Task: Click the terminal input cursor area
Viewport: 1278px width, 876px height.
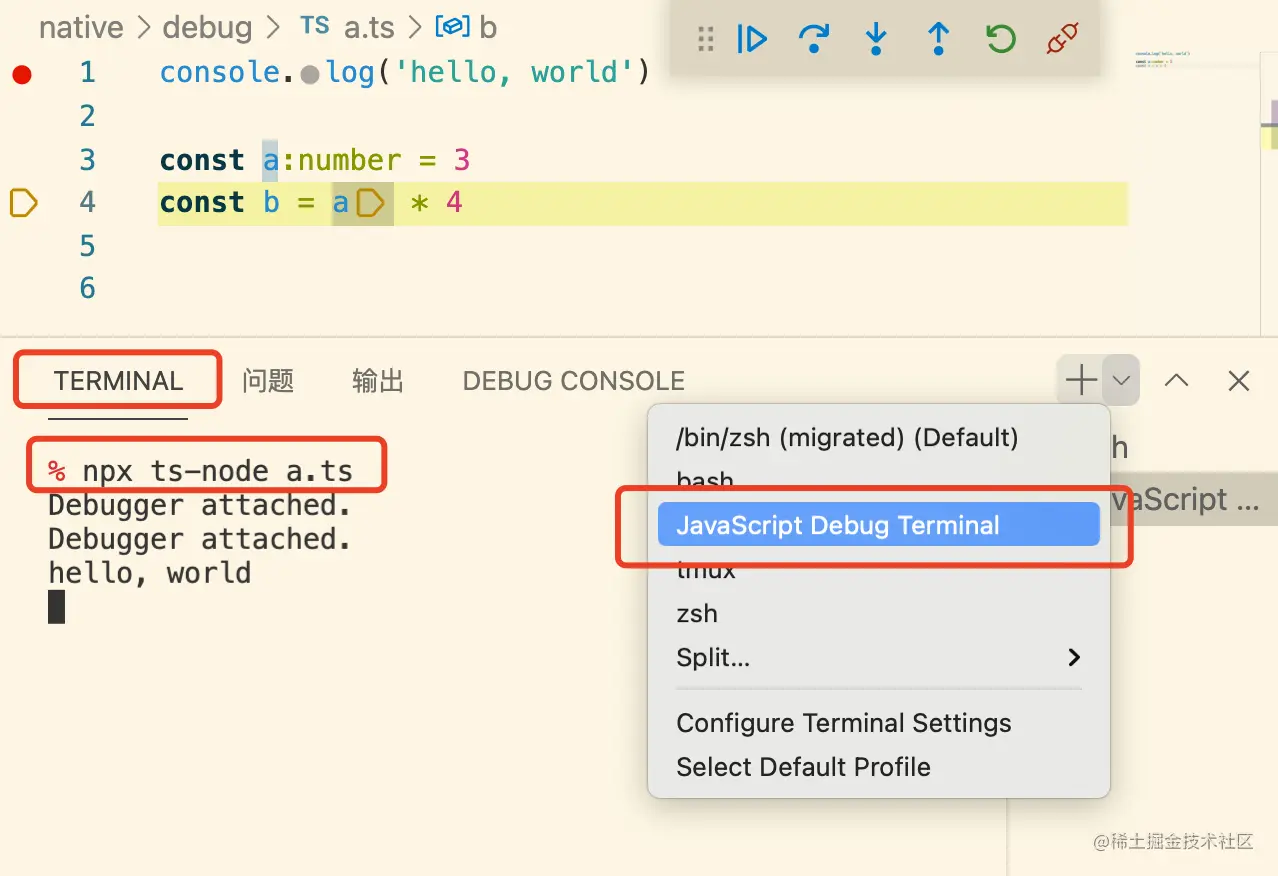Action: [x=54, y=606]
